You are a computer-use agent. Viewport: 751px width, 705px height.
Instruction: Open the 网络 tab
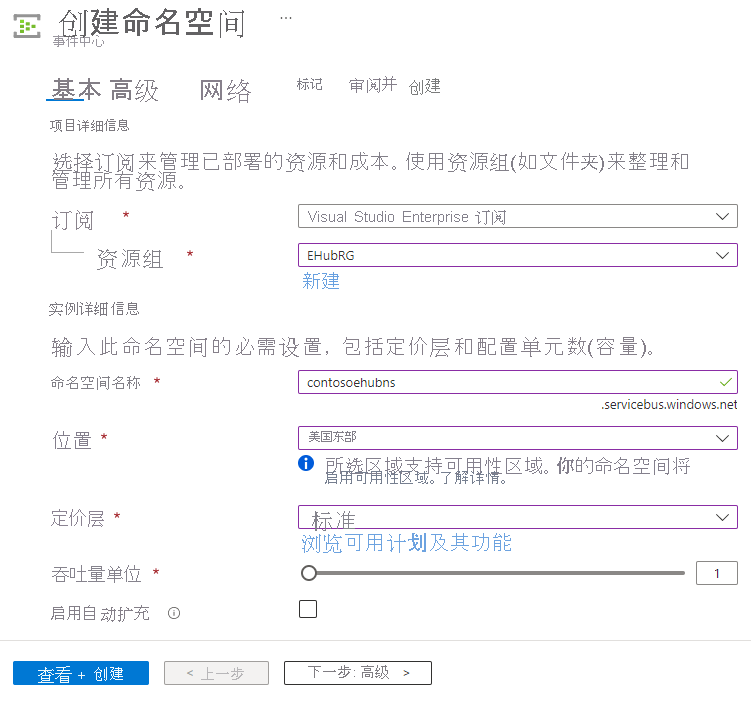(x=225, y=91)
